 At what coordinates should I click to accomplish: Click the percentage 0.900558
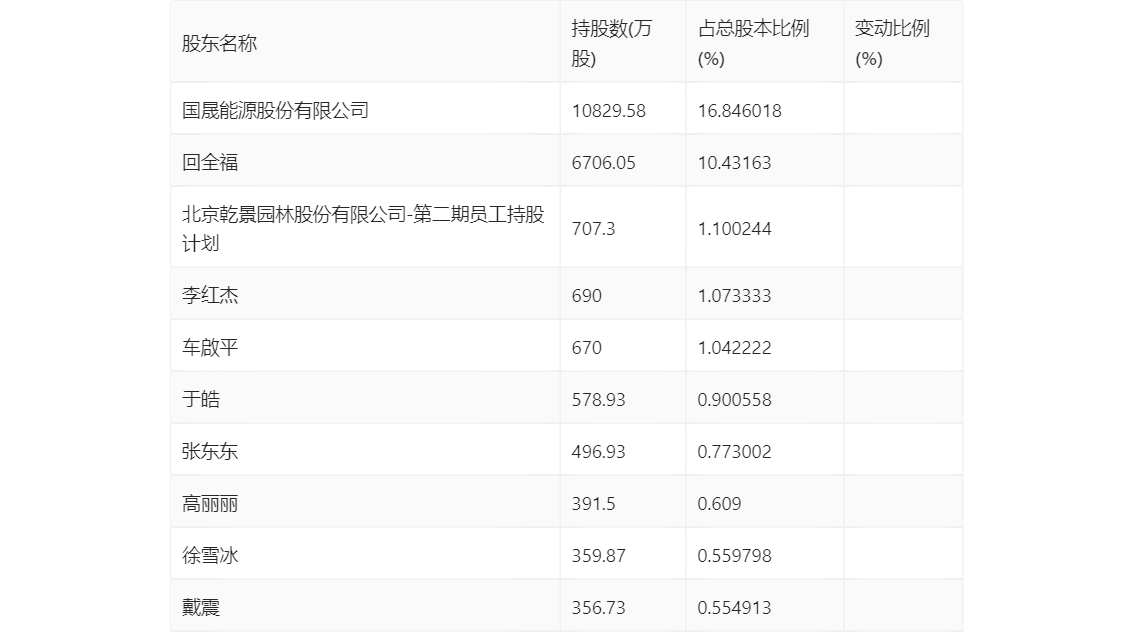[734, 400]
